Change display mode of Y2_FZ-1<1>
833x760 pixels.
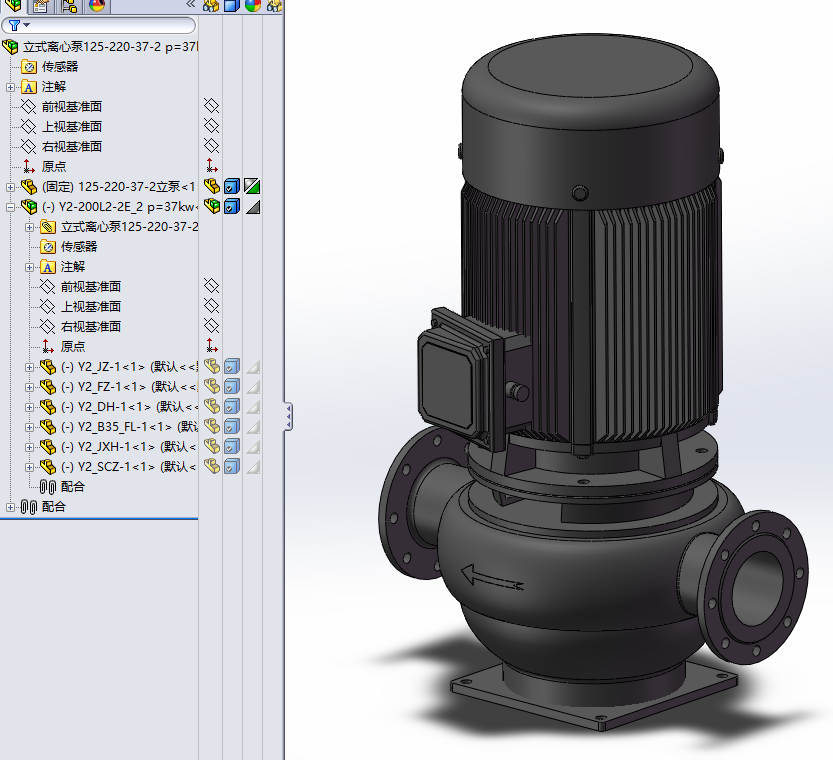click(x=232, y=386)
